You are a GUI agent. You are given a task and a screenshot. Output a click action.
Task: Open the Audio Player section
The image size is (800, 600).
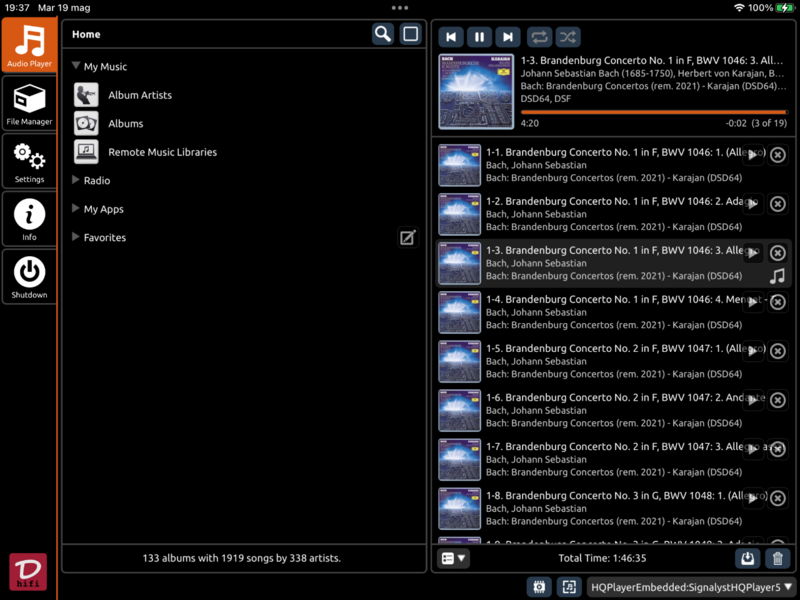pyautogui.click(x=29, y=45)
